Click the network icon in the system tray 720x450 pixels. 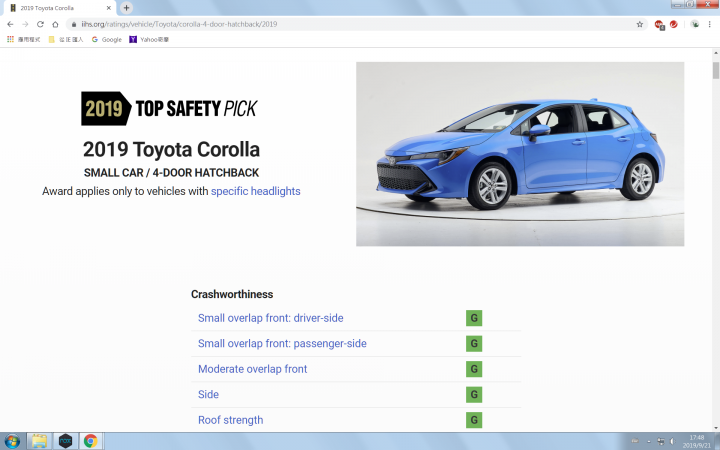(660, 441)
